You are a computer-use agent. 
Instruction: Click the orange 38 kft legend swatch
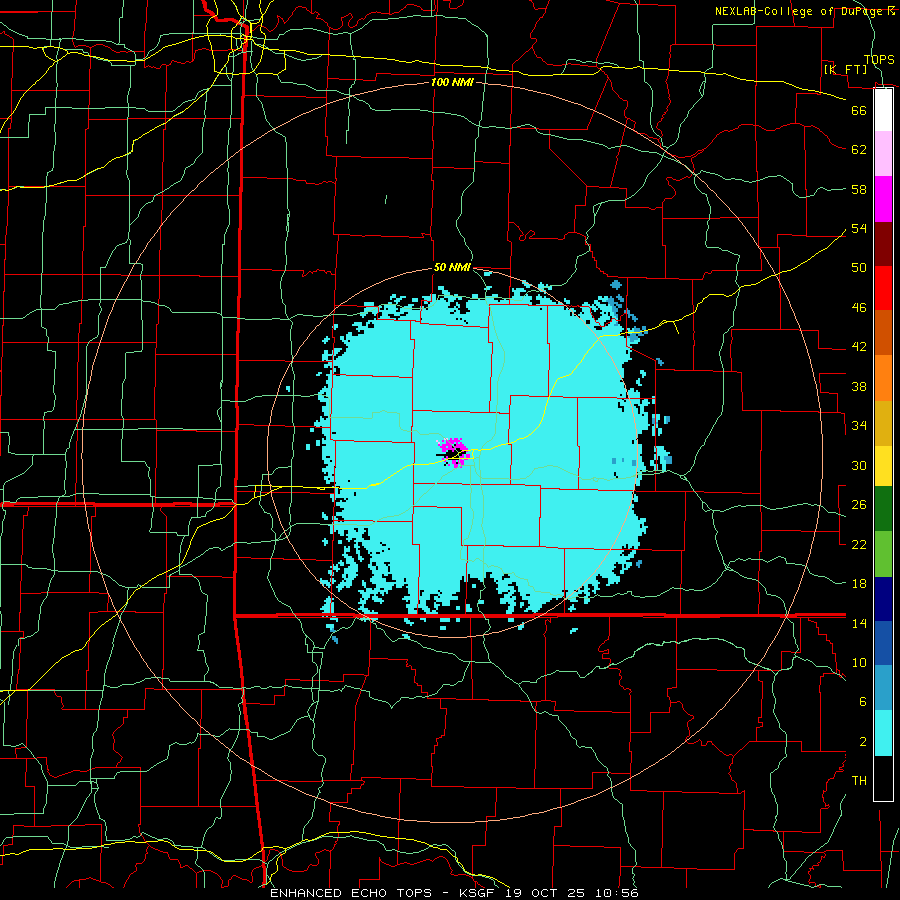tap(883, 378)
